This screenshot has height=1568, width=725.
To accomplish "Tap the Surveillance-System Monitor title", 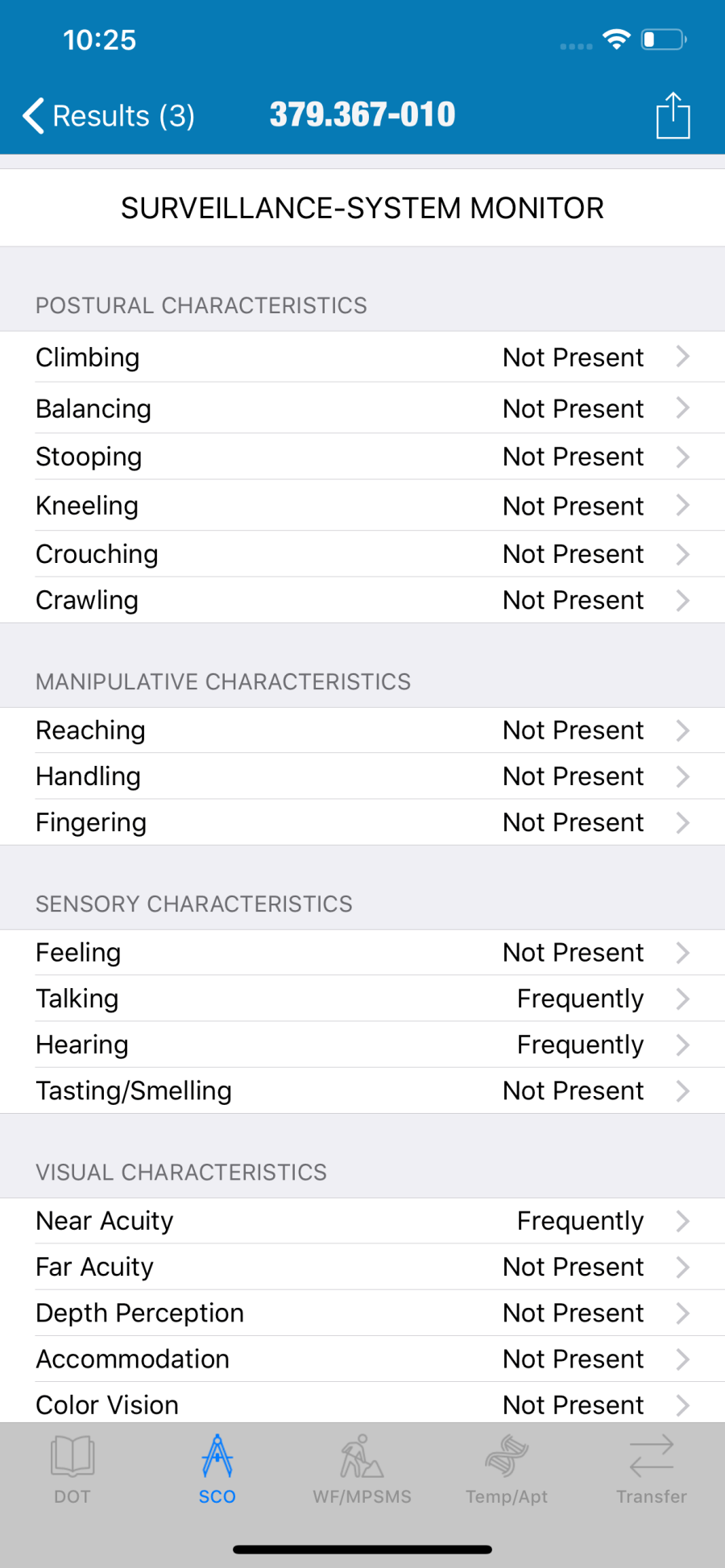I will point(362,209).
